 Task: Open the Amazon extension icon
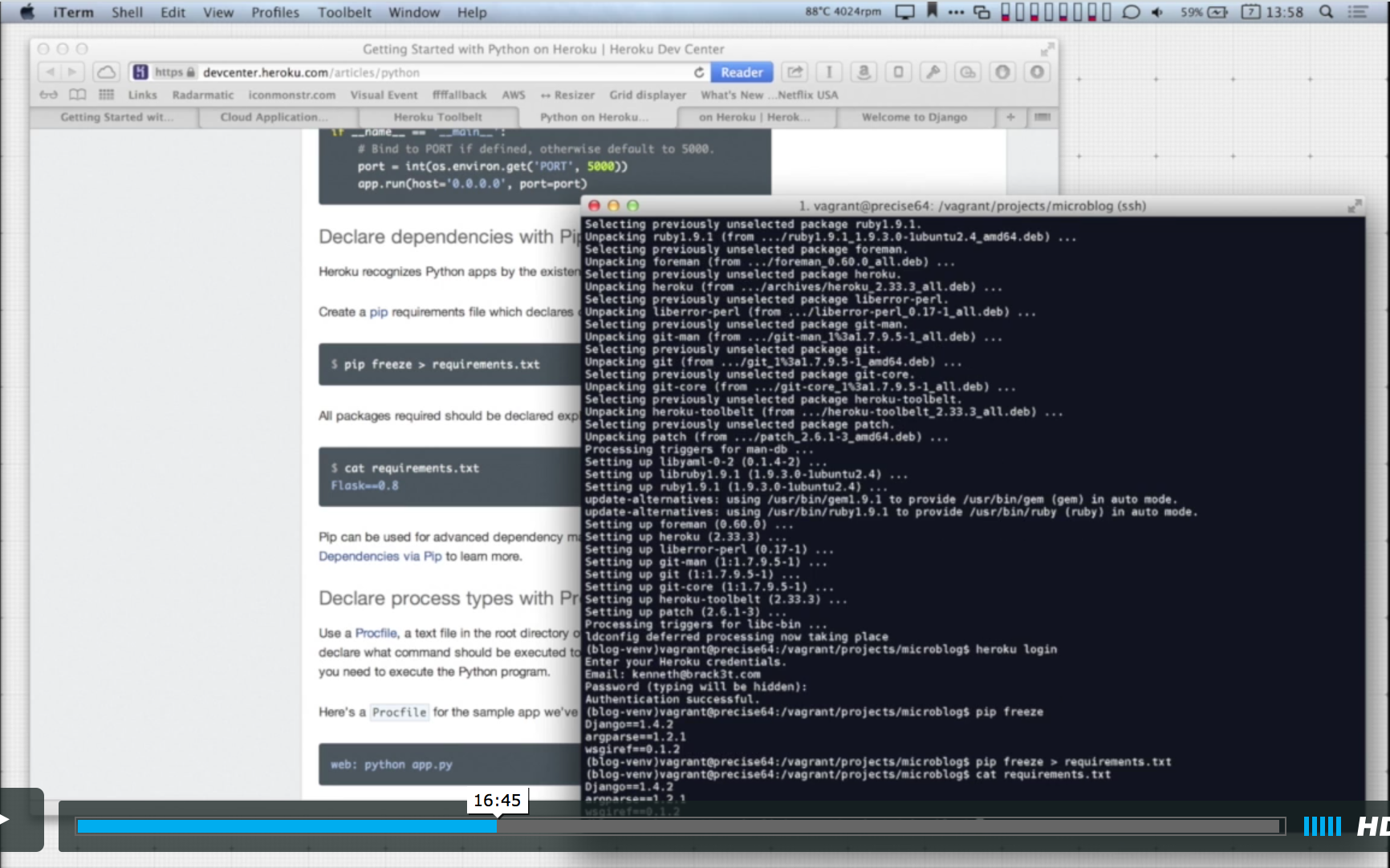[864, 72]
